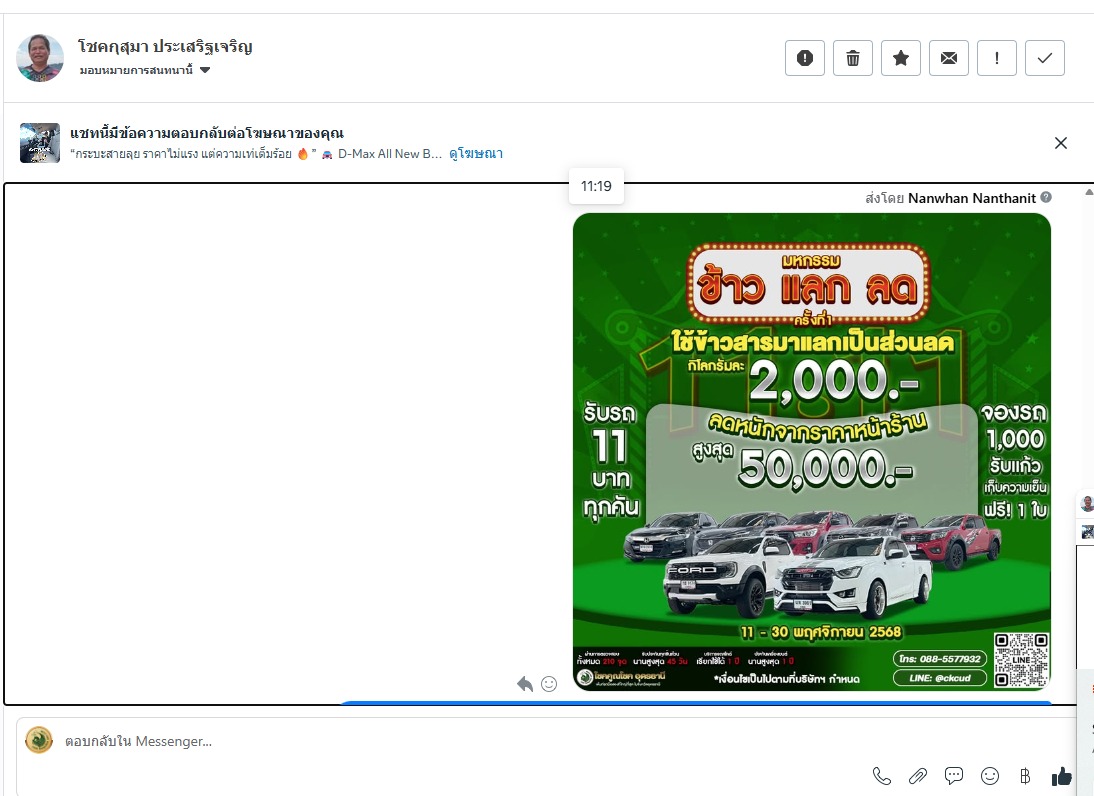The height and width of the screenshot is (796, 1094).
Task: React to image message with emoji icon
Action: 549,684
